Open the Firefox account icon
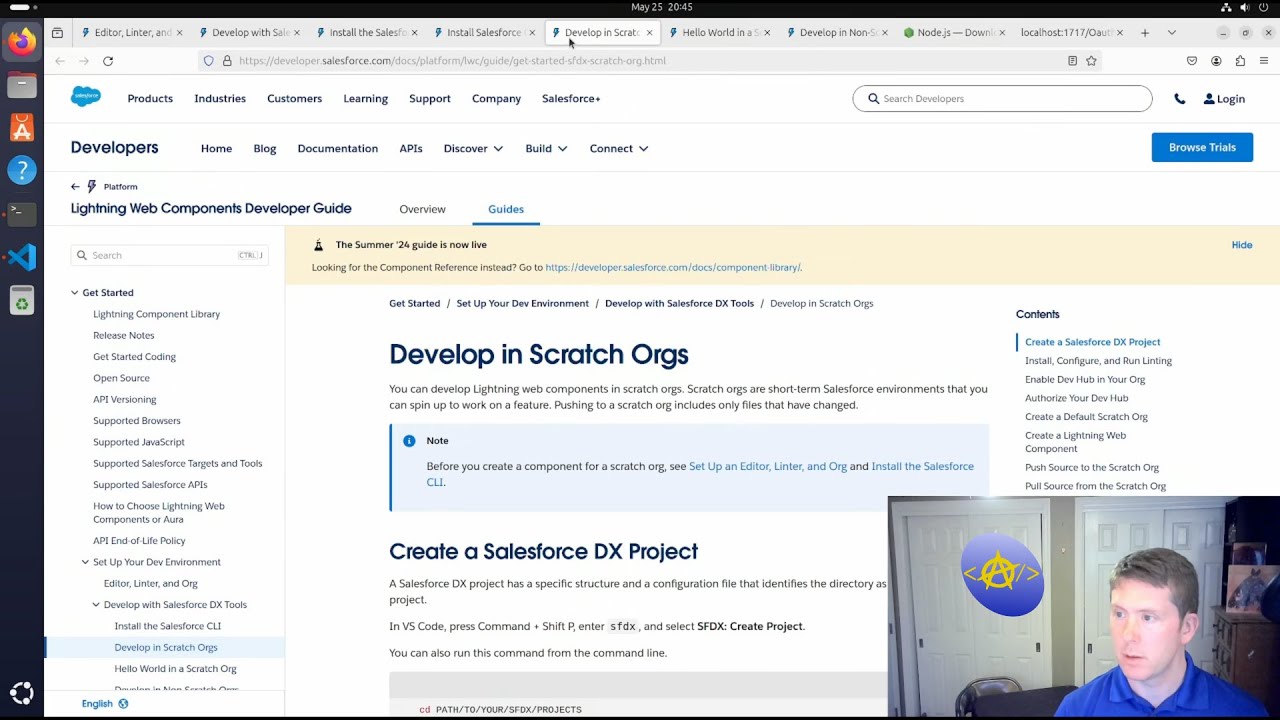This screenshot has width=1280, height=720. [x=1216, y=61]
